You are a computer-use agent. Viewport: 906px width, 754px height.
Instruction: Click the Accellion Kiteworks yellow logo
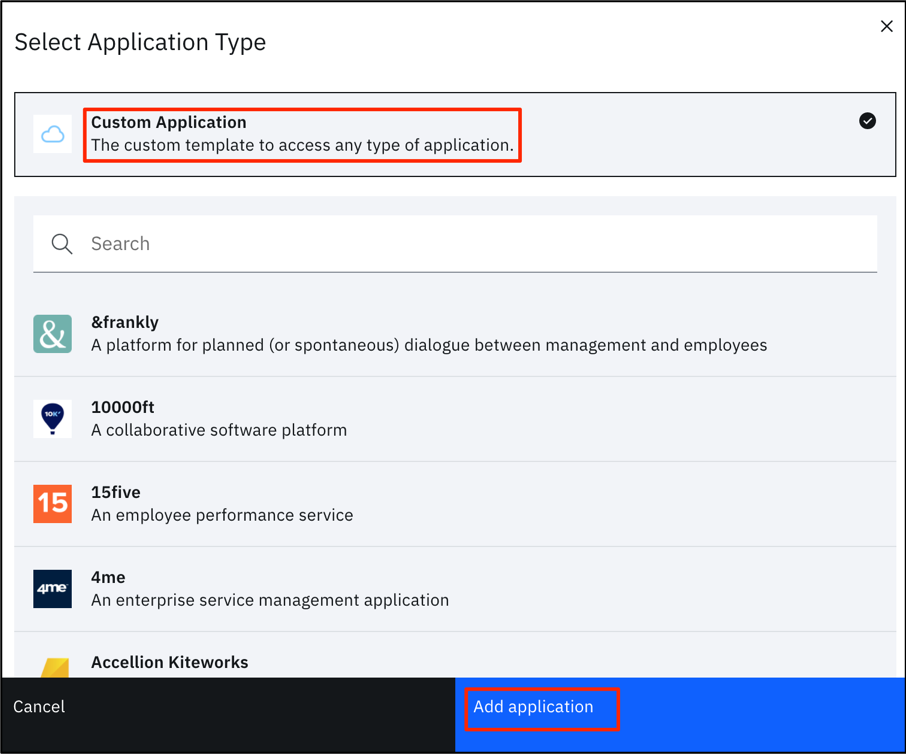pyautogui.click(x=55, y=667)
